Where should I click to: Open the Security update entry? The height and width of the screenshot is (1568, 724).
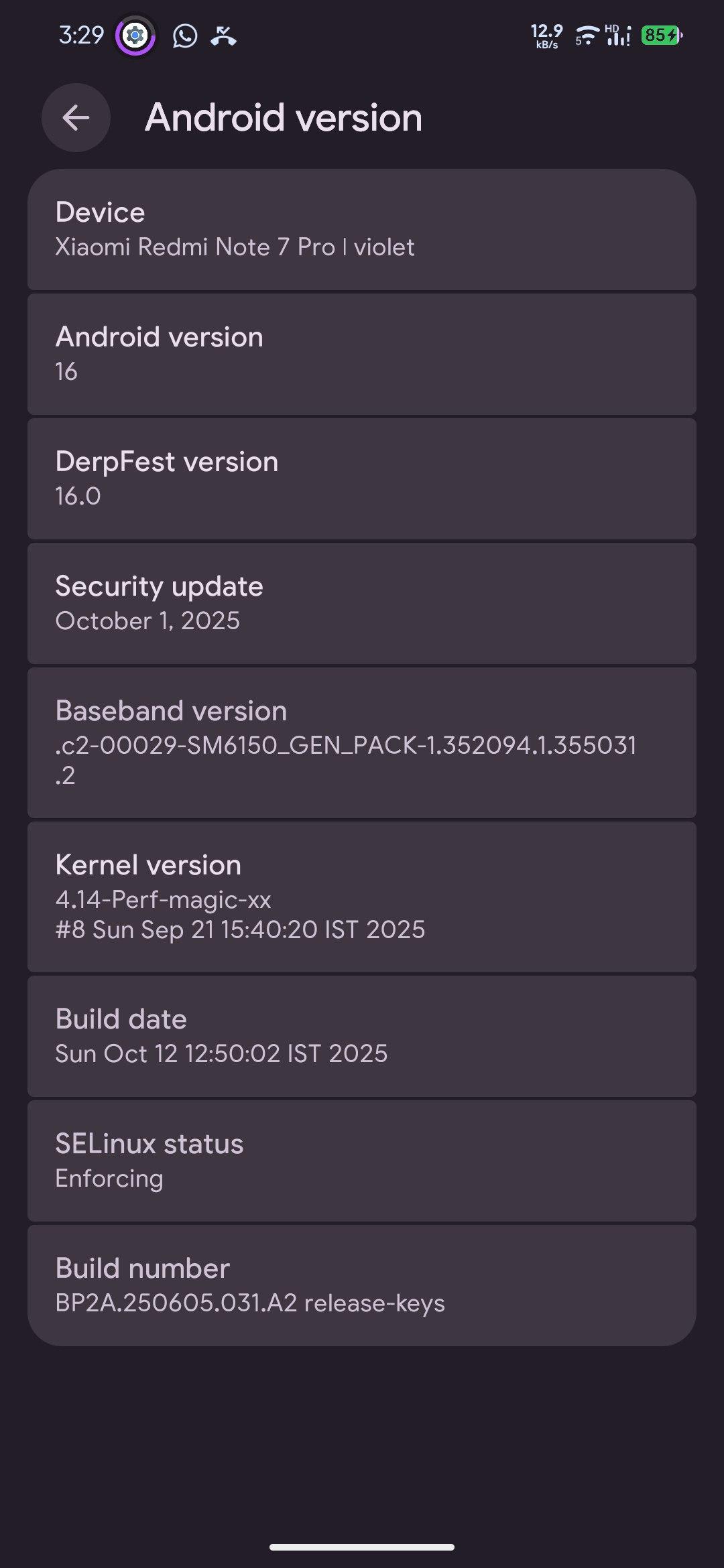[362, 603]
